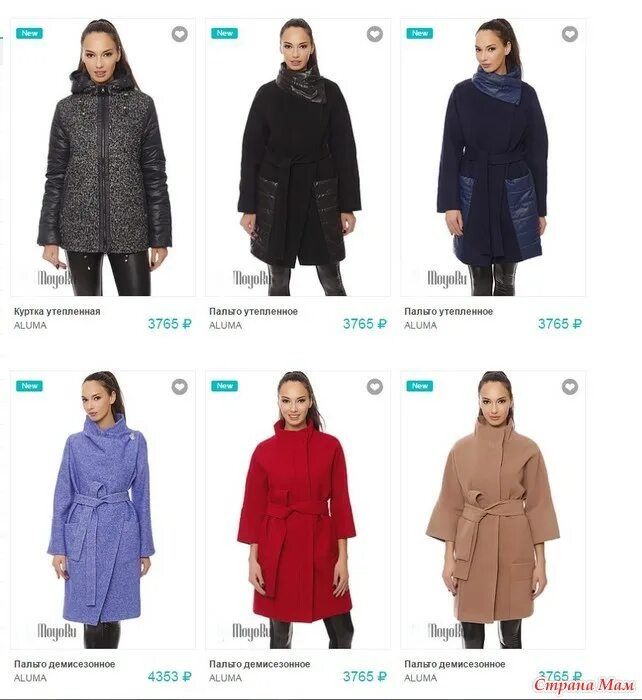Open the Куртка утепленная product link
642x700 pixels.
pos(57,312)
